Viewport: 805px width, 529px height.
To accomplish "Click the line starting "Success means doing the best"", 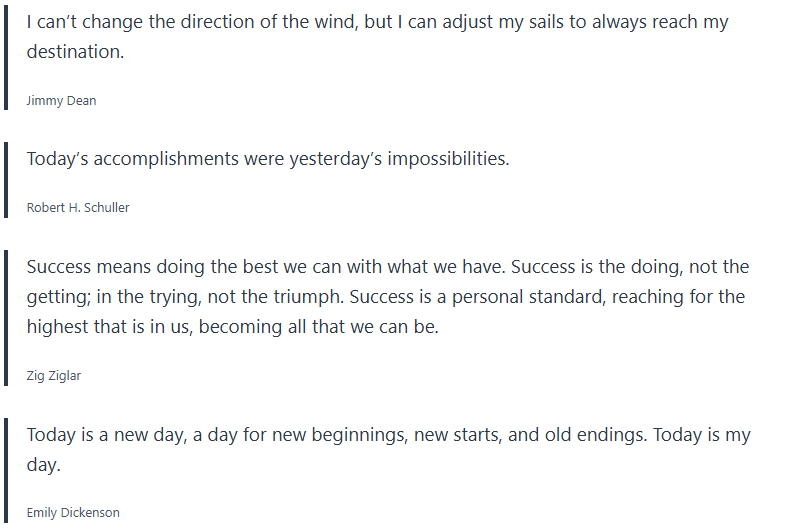I will [387, 267].
